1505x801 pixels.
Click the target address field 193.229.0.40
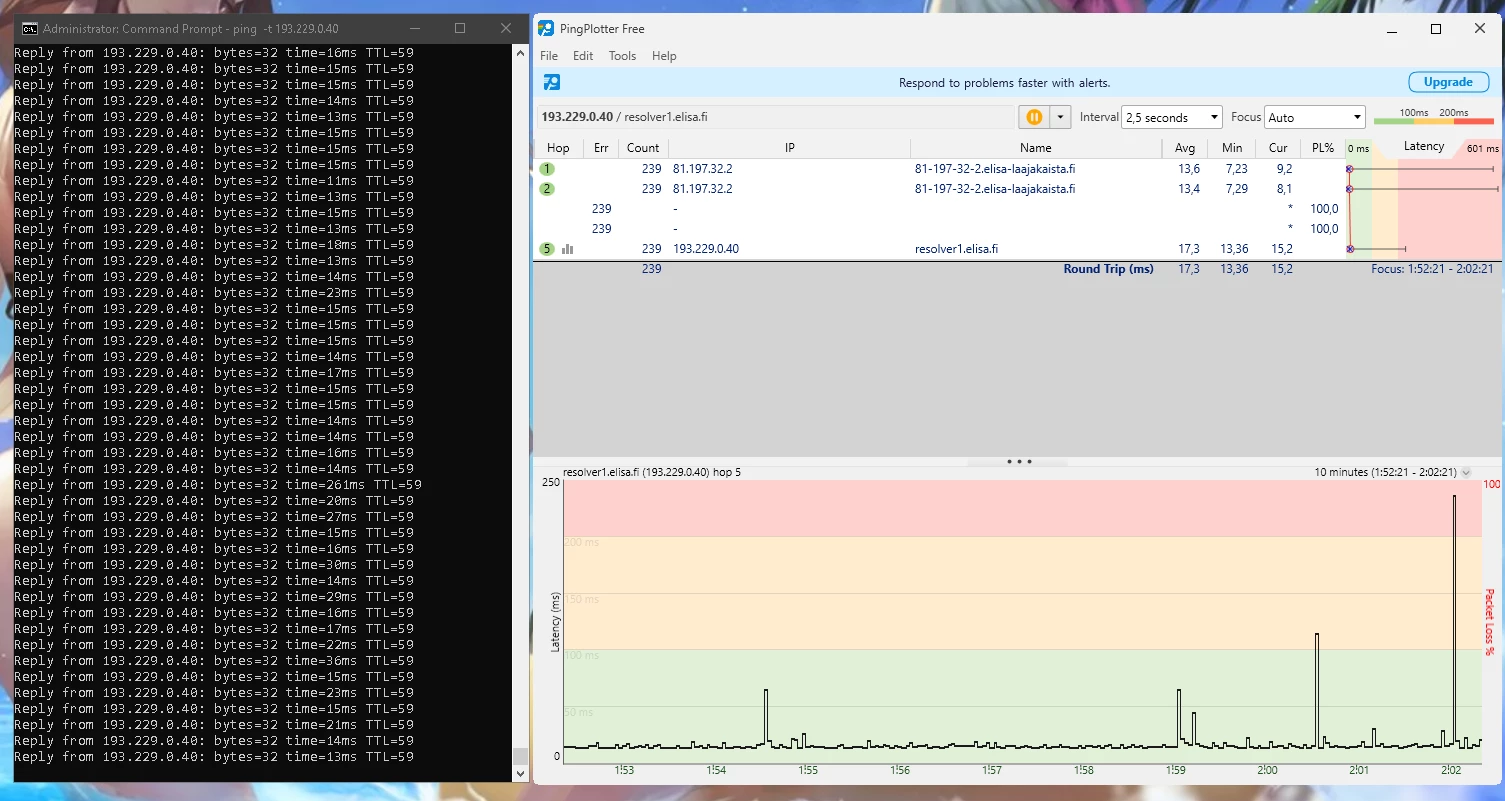[x=776, y=117]
